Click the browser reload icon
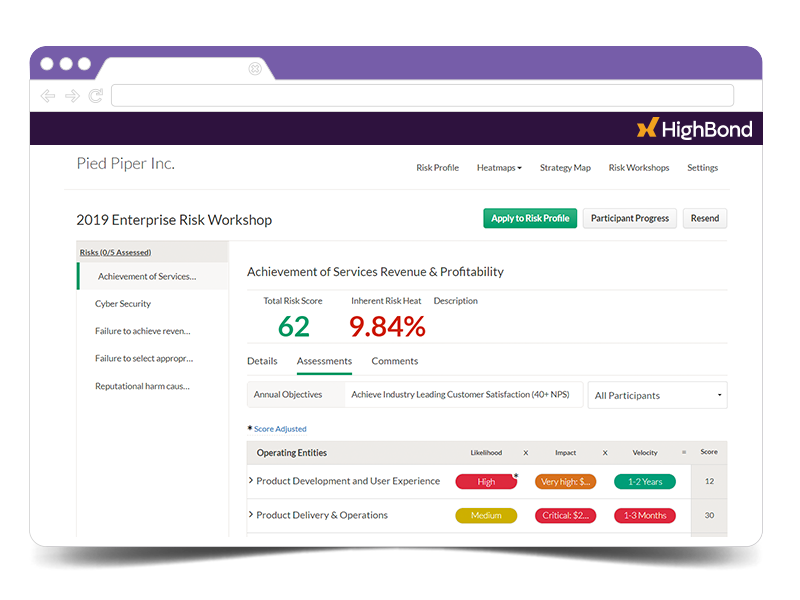Viewport: 800px width, 600px height. click(x=96, y=96)
